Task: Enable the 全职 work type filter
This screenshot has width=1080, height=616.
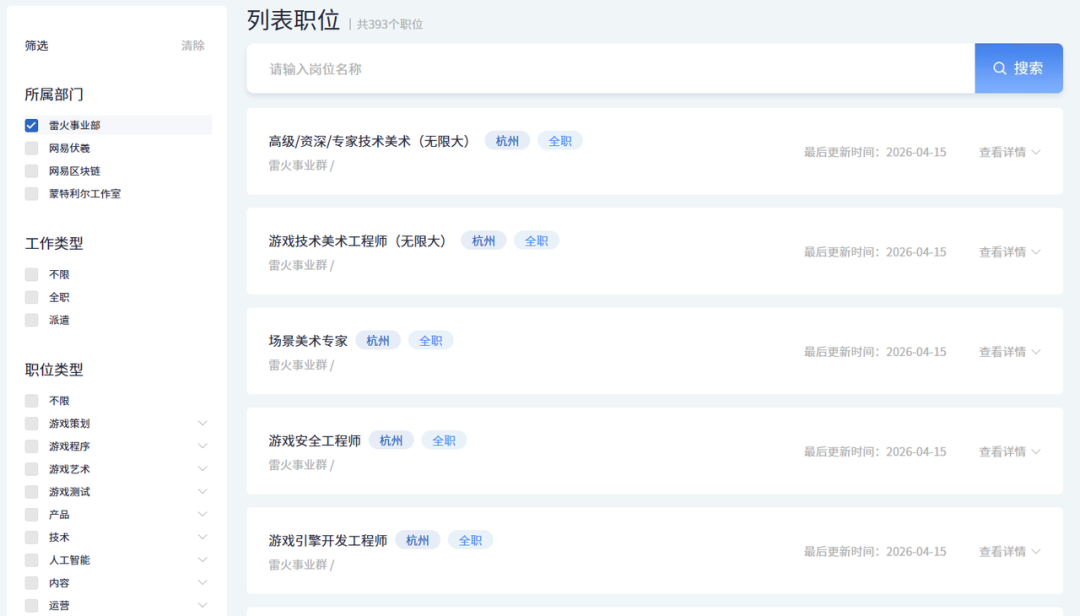Action: [31, 296]
